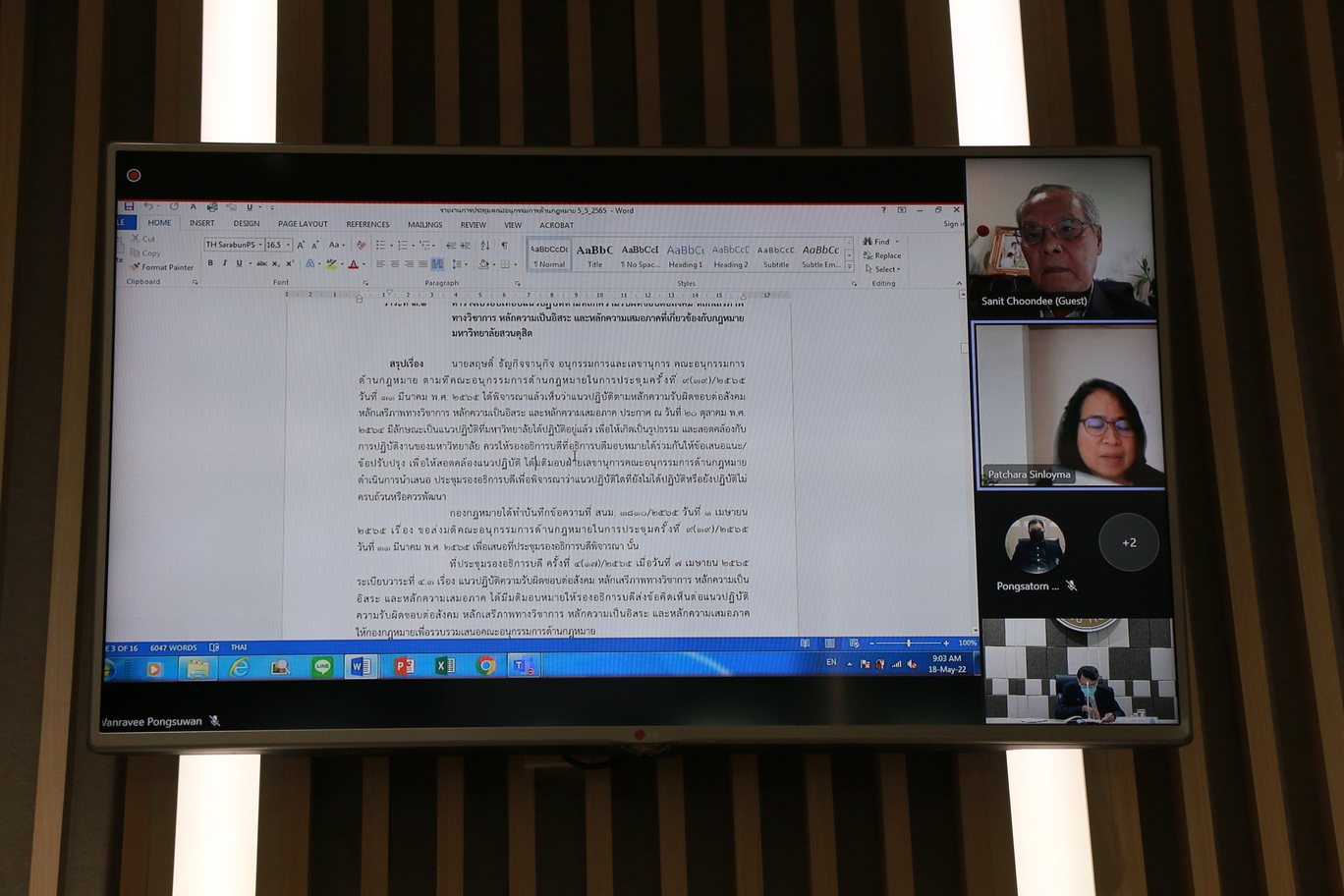
Task: Open the Font dialog launcher
Action: [x=365, y=282]
